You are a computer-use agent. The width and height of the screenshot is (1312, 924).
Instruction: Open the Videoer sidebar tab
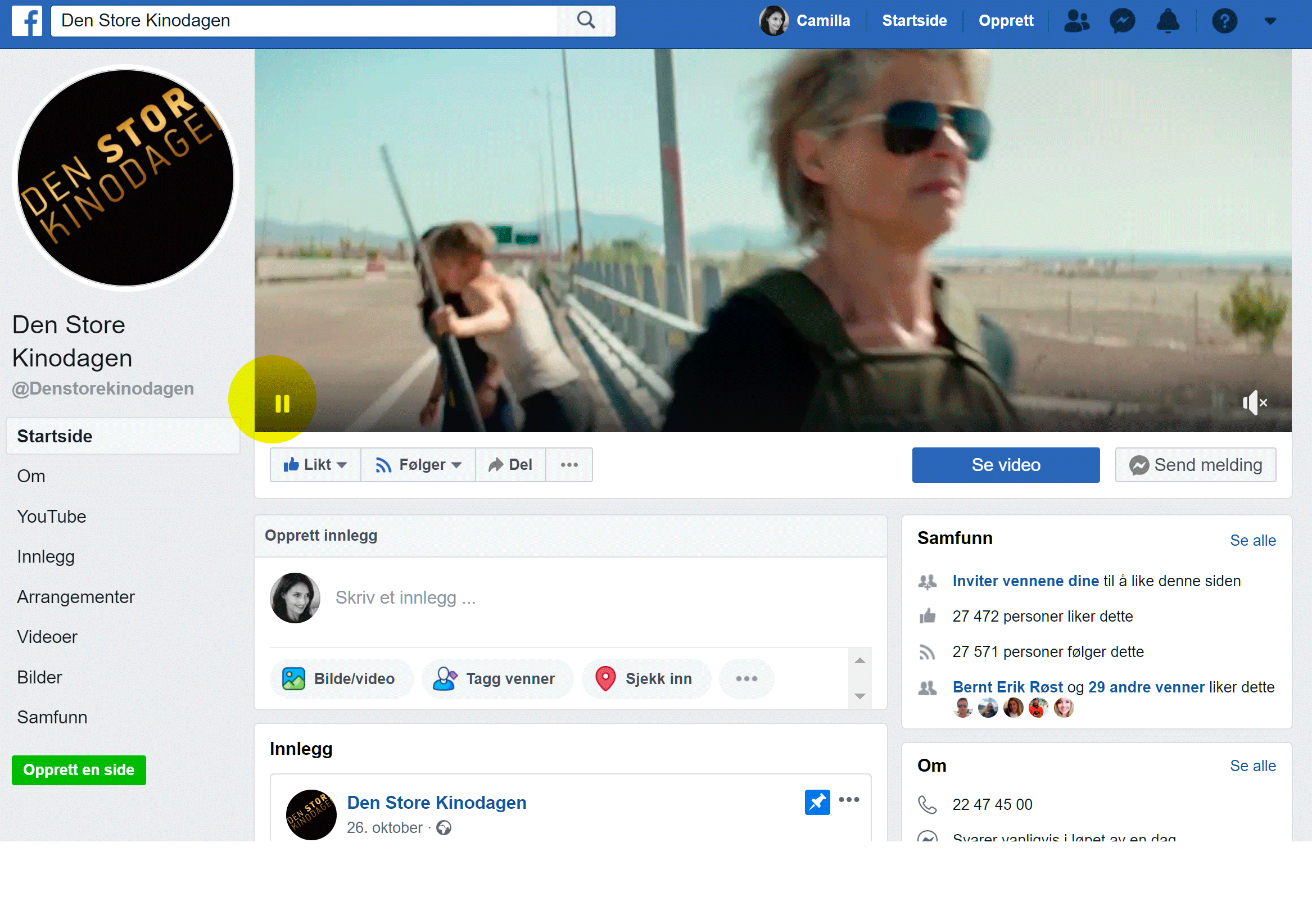[47, 637]
